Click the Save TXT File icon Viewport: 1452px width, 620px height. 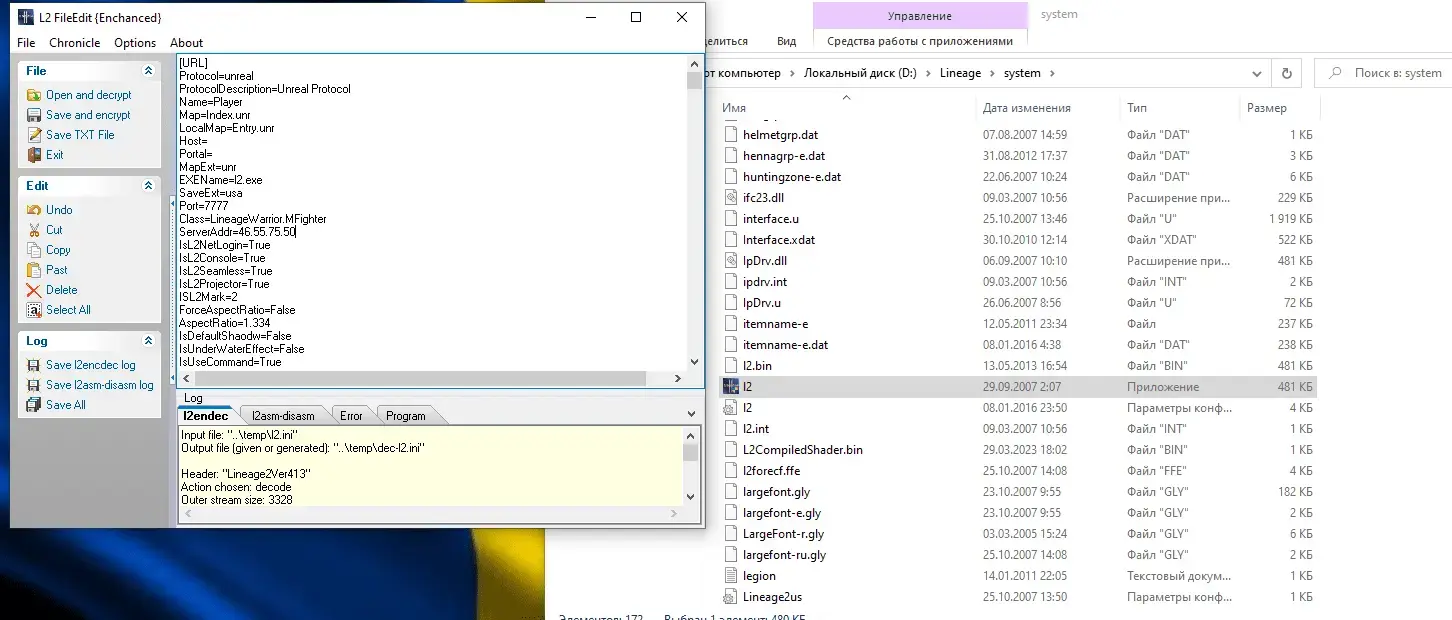pos(34,135)
